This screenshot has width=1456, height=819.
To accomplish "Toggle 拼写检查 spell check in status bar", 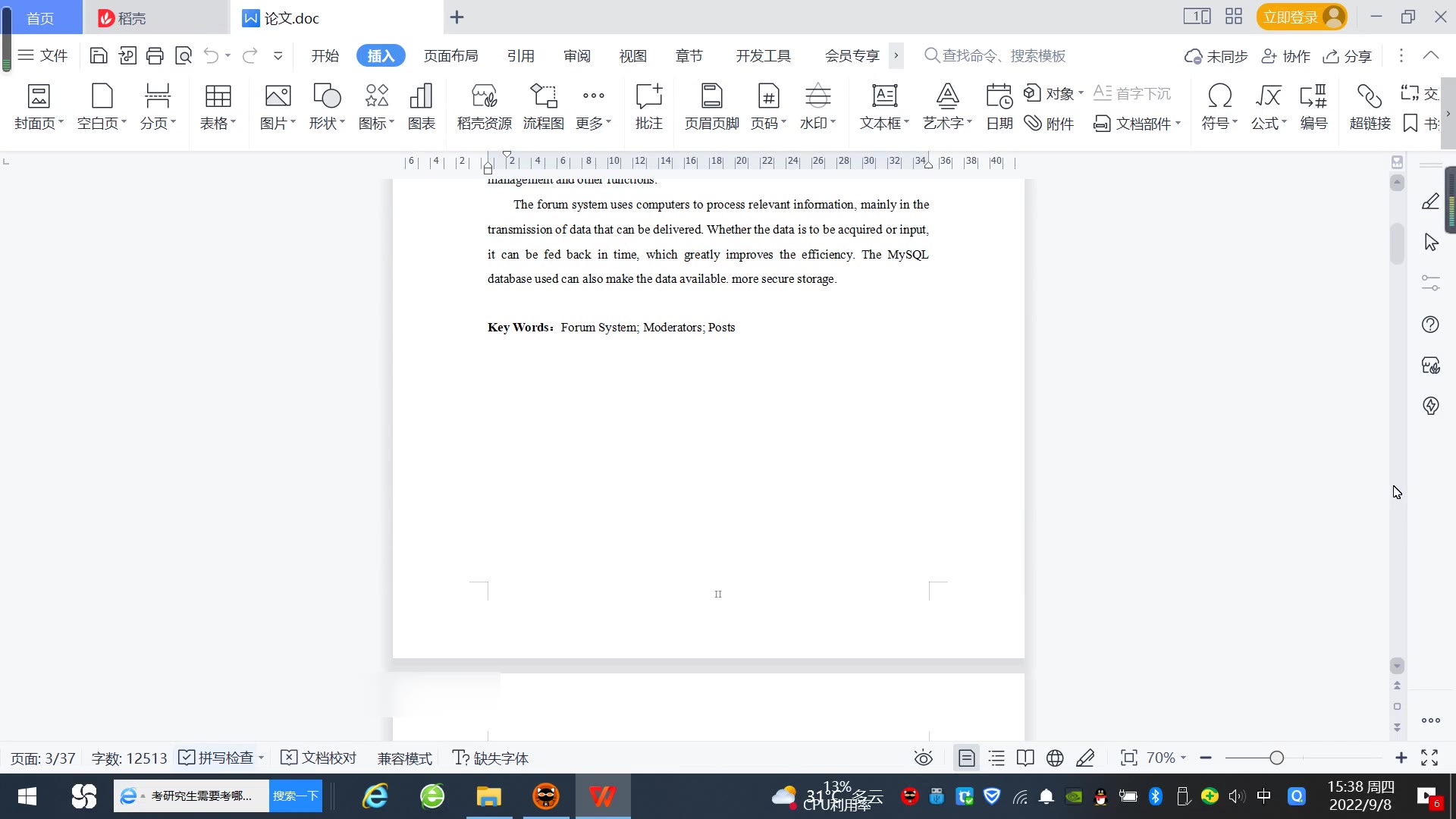I will [x=217, y=758].
